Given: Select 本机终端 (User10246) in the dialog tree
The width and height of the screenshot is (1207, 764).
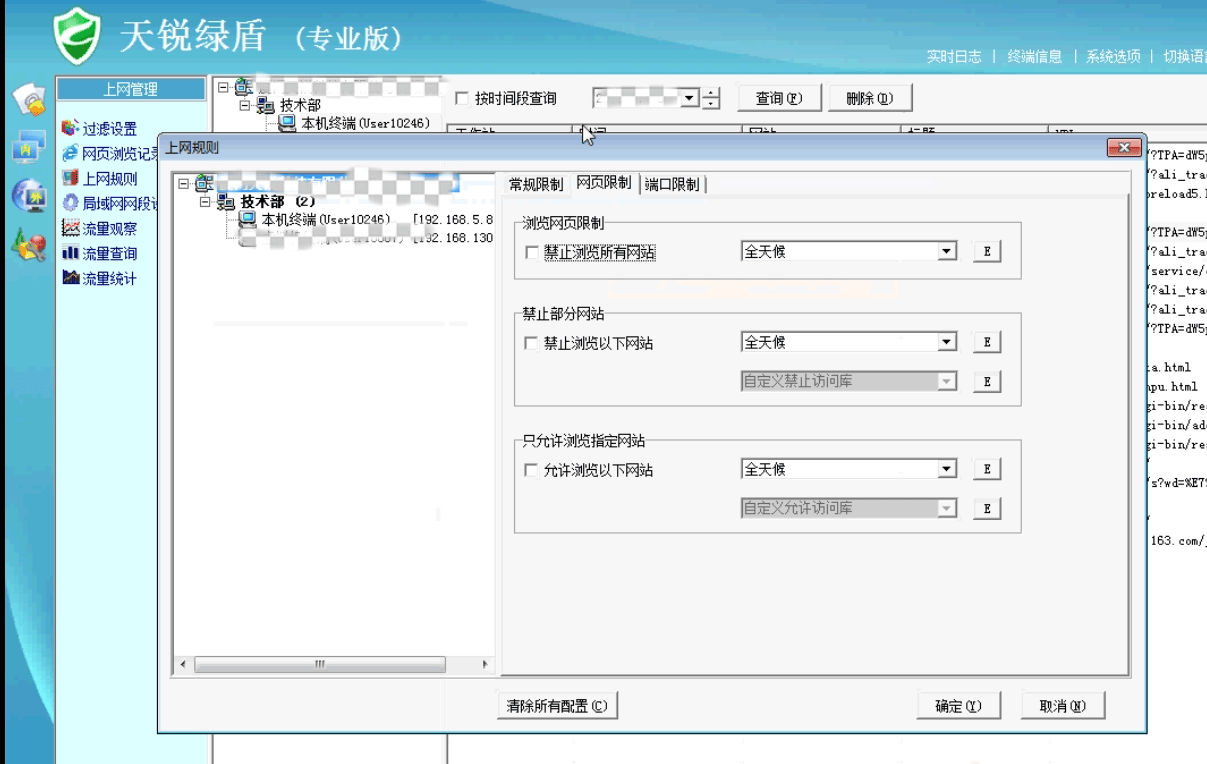Looking at the screenshot, I should [x=326, y=219].
